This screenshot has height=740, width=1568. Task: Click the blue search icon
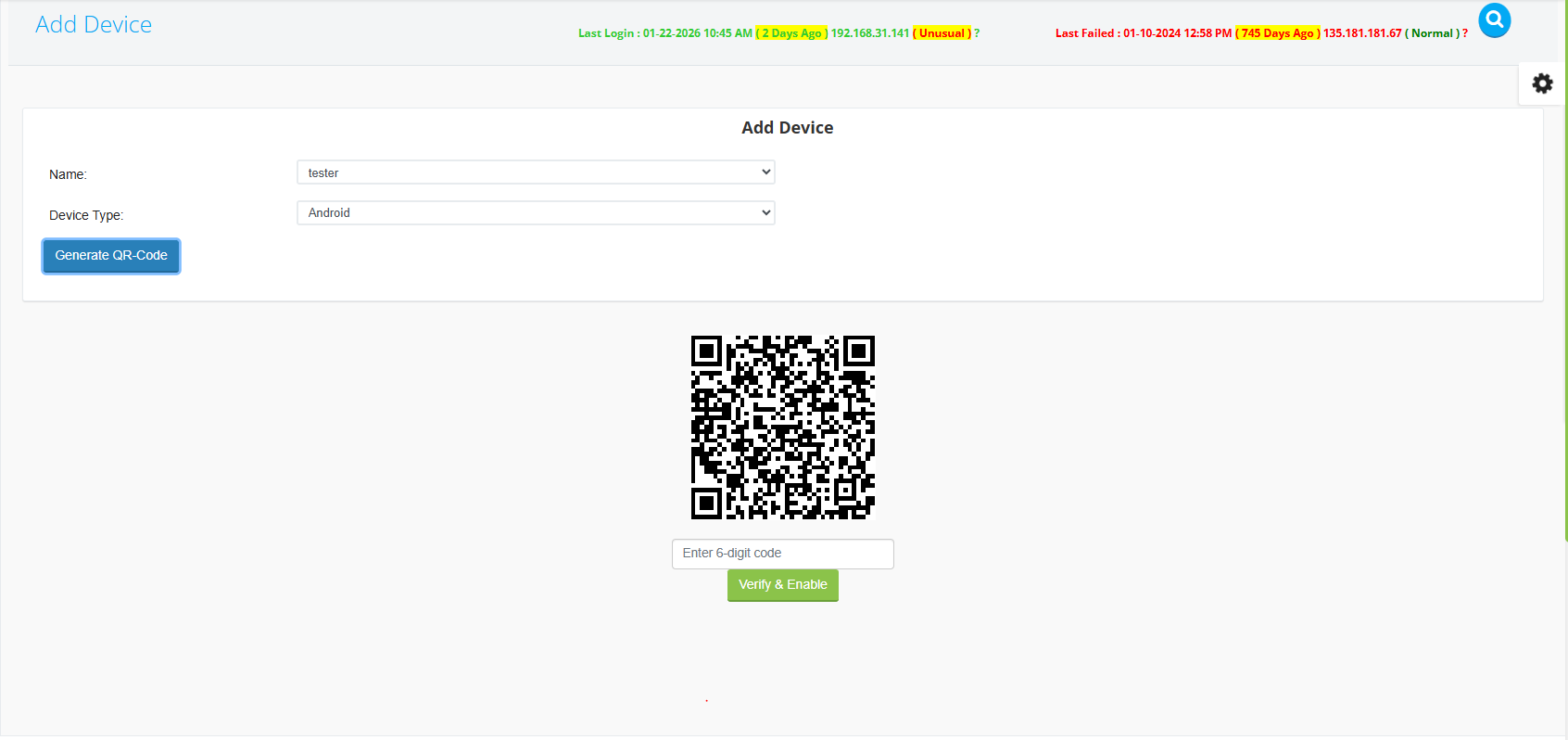(1494, 20)
